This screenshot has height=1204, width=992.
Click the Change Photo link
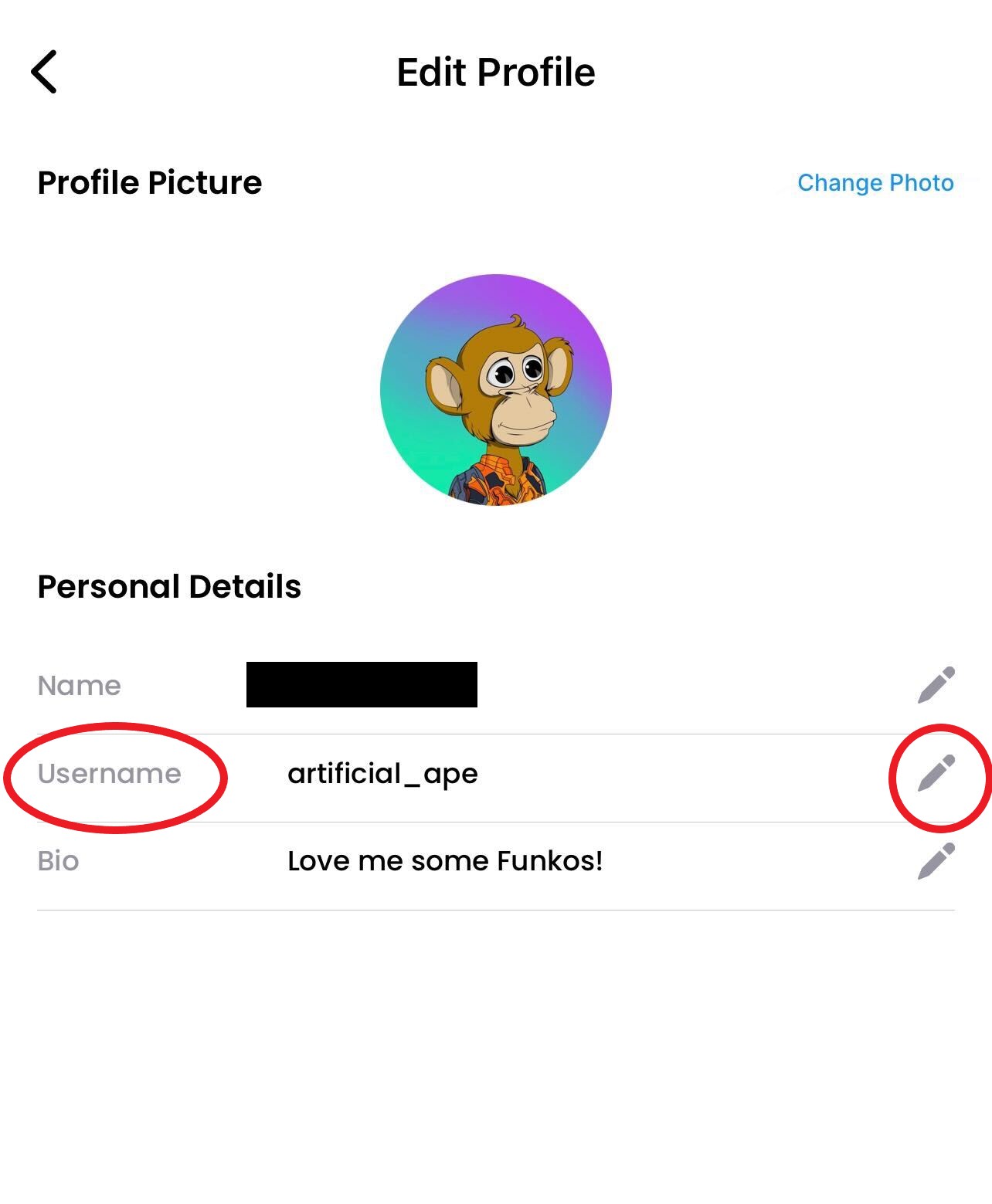[875, 183]
